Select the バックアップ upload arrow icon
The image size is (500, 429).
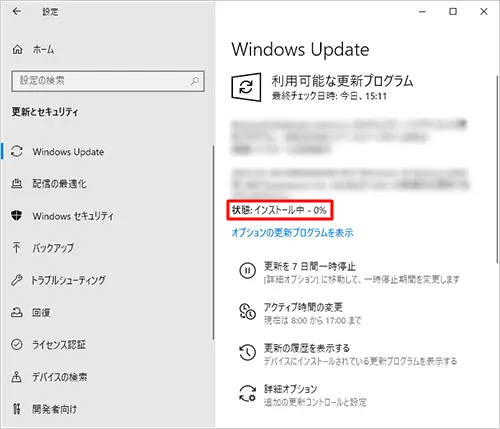point(16,248)
